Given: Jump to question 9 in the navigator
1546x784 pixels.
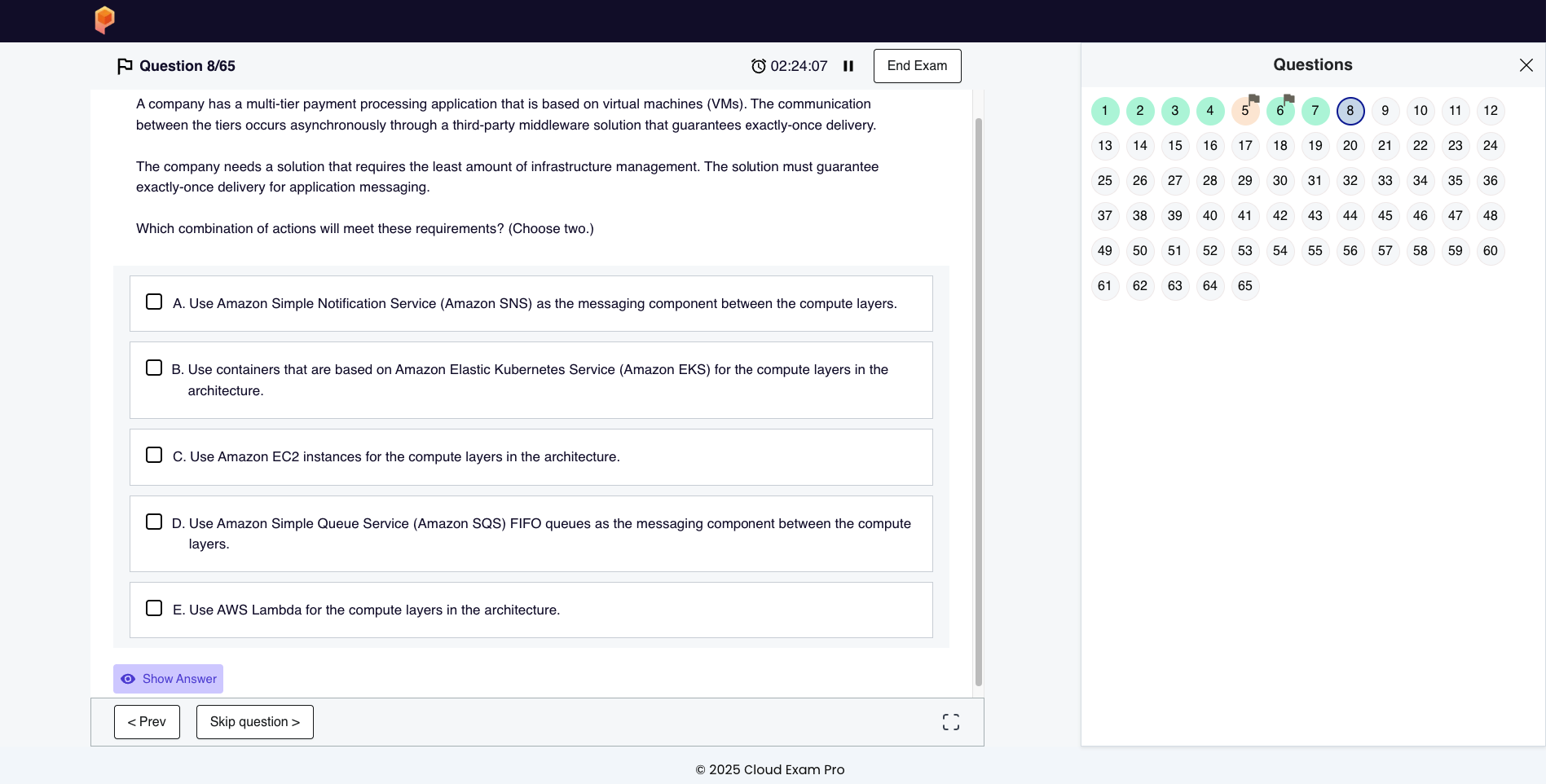Looking at the screenshot, I should [x=1385, y=111].
